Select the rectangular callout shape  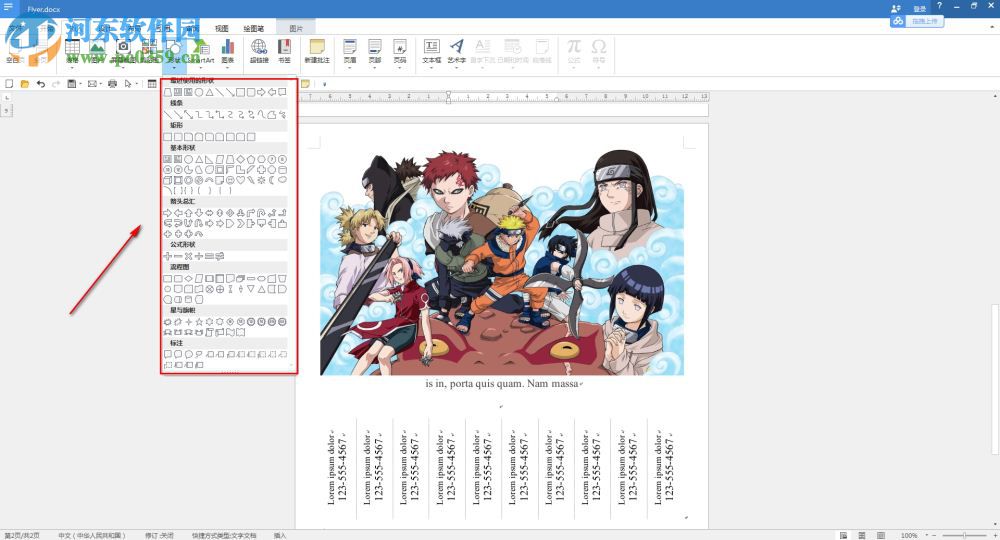[167, 354]
